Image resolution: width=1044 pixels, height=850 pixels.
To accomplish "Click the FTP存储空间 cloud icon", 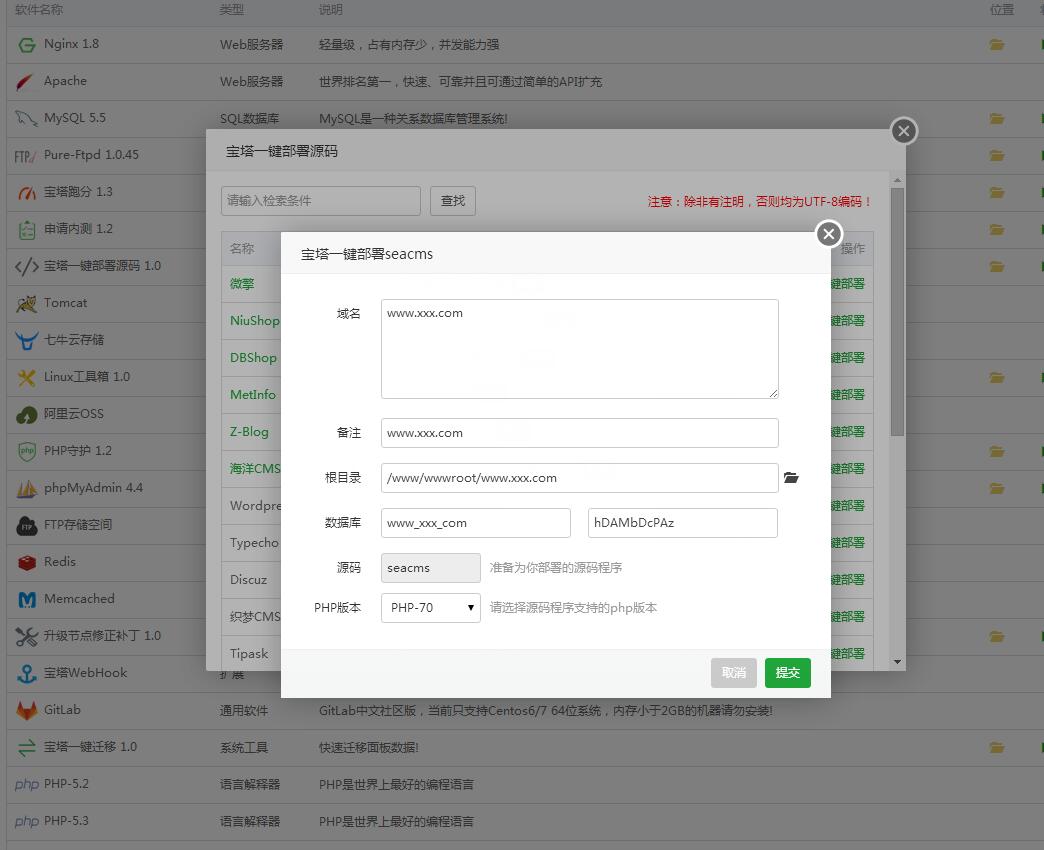I will click(27, 526).
